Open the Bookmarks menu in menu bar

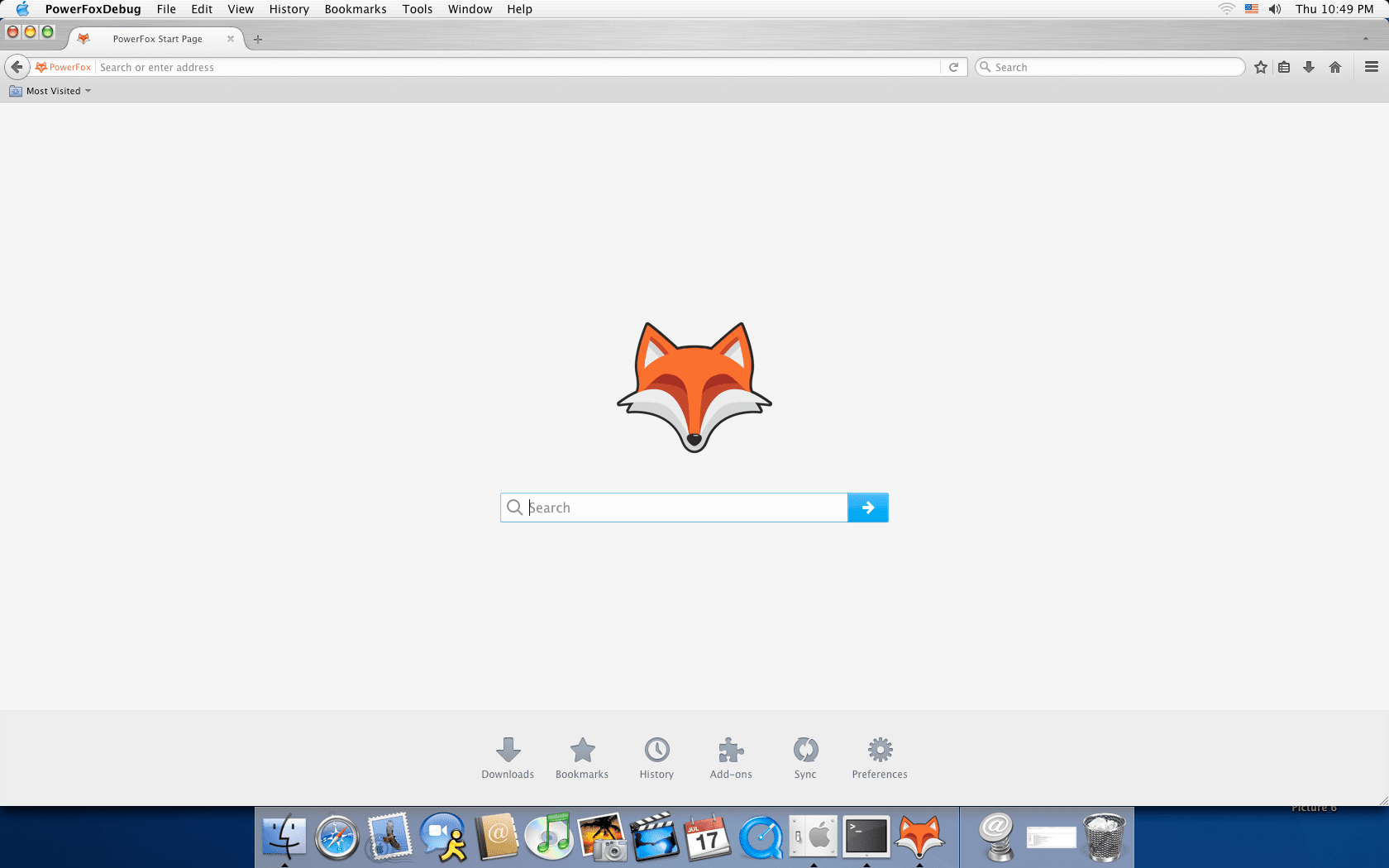tap(356, 9)
